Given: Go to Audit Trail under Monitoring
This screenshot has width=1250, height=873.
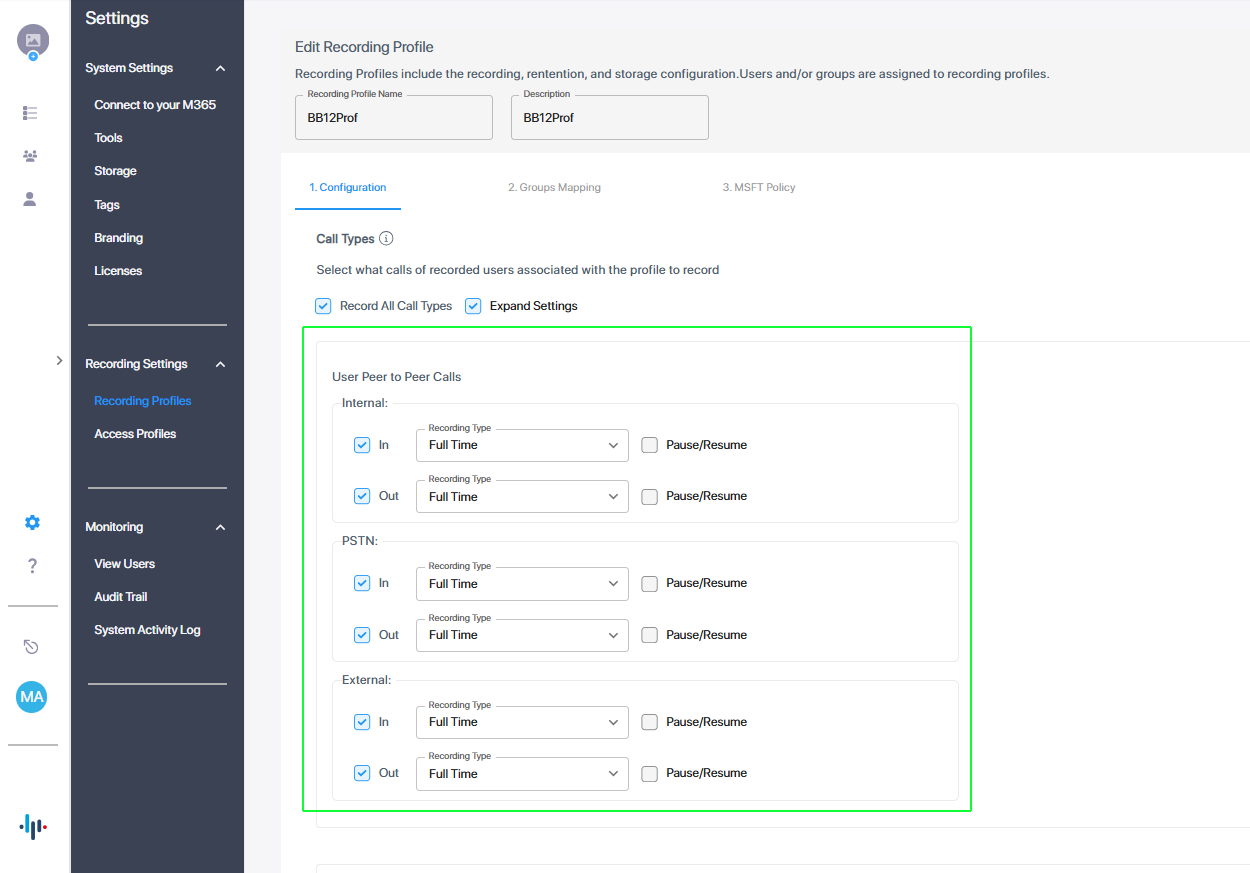Looking at the screenshot, I should click(x=121, y=597).
